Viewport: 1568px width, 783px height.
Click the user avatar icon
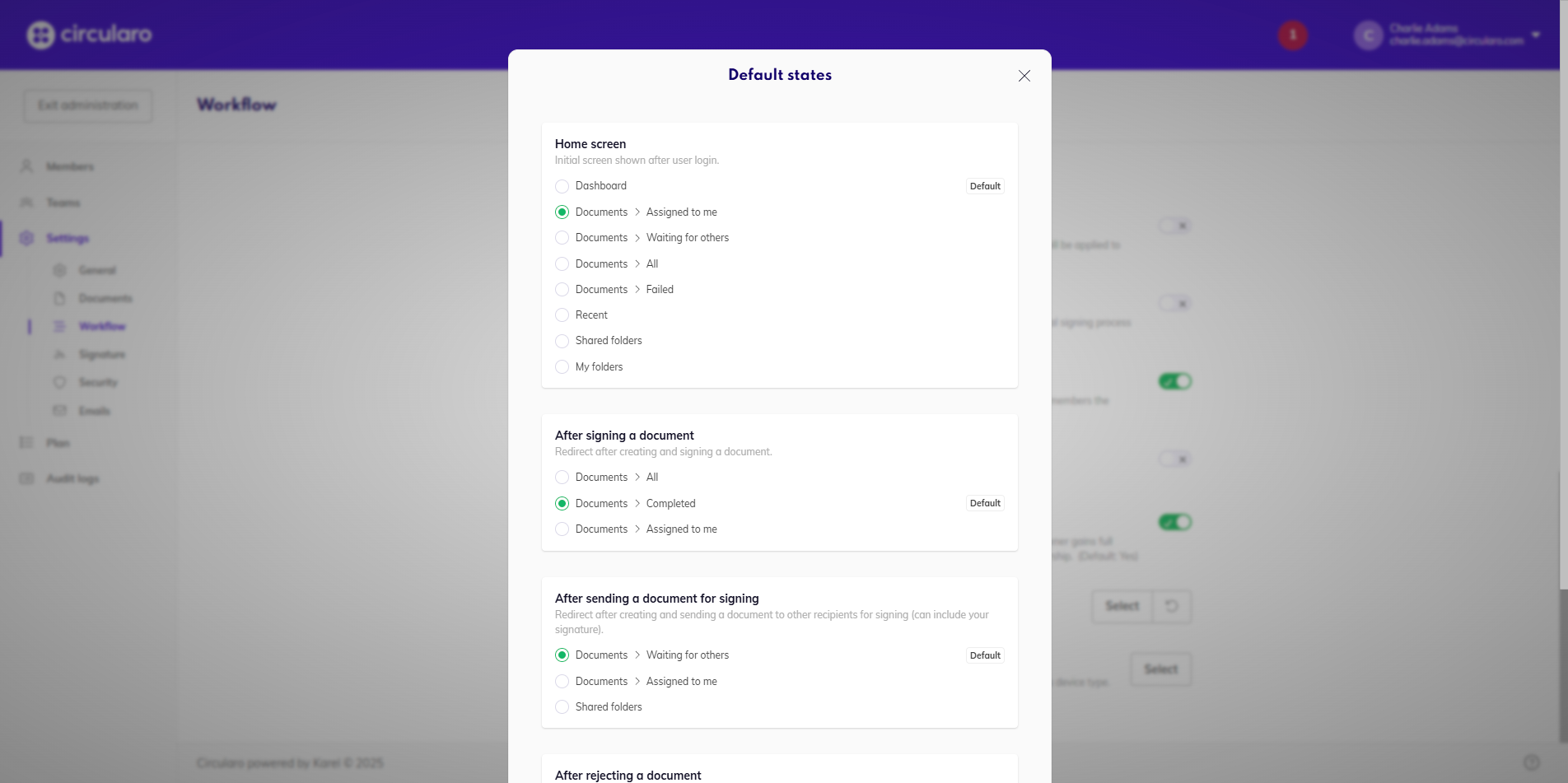1368,35
